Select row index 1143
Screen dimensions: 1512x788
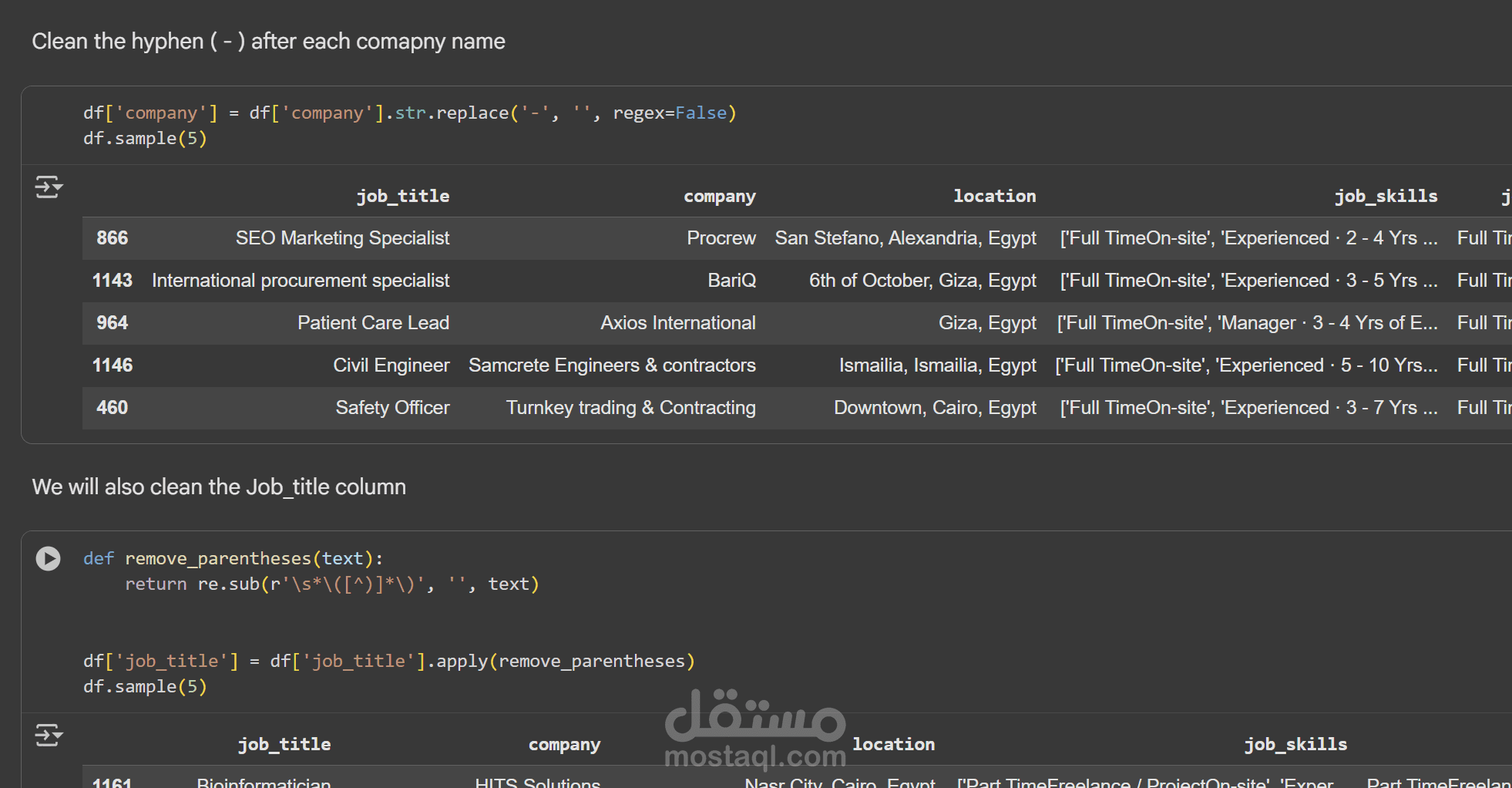[113, 281]
